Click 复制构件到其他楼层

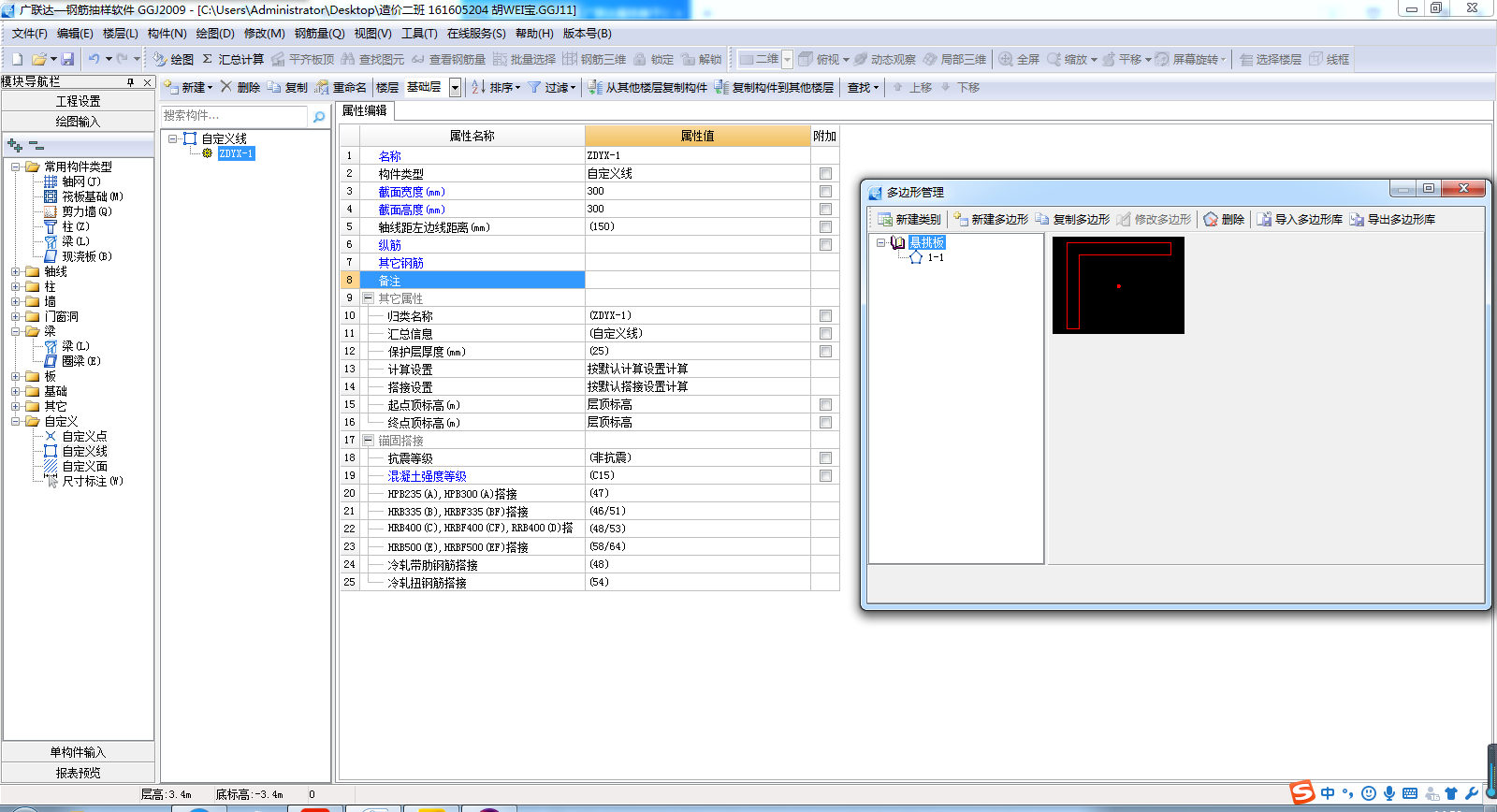[774, 87]
